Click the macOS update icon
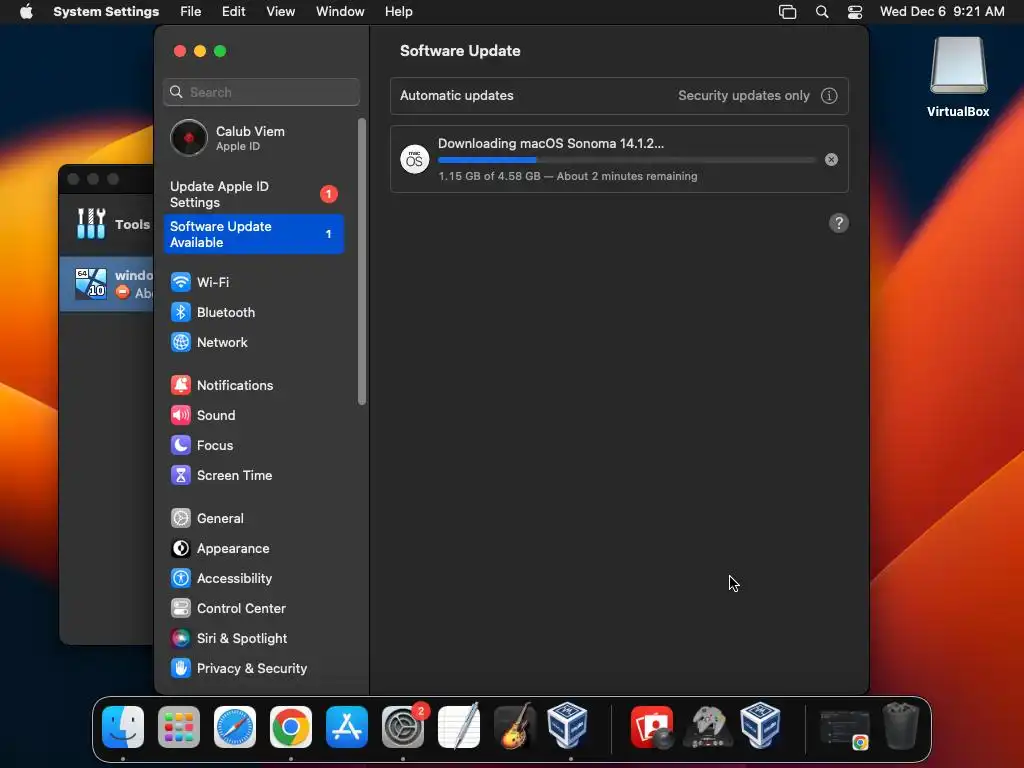The height and width of the screenshot is (768, 1024). 415,159
